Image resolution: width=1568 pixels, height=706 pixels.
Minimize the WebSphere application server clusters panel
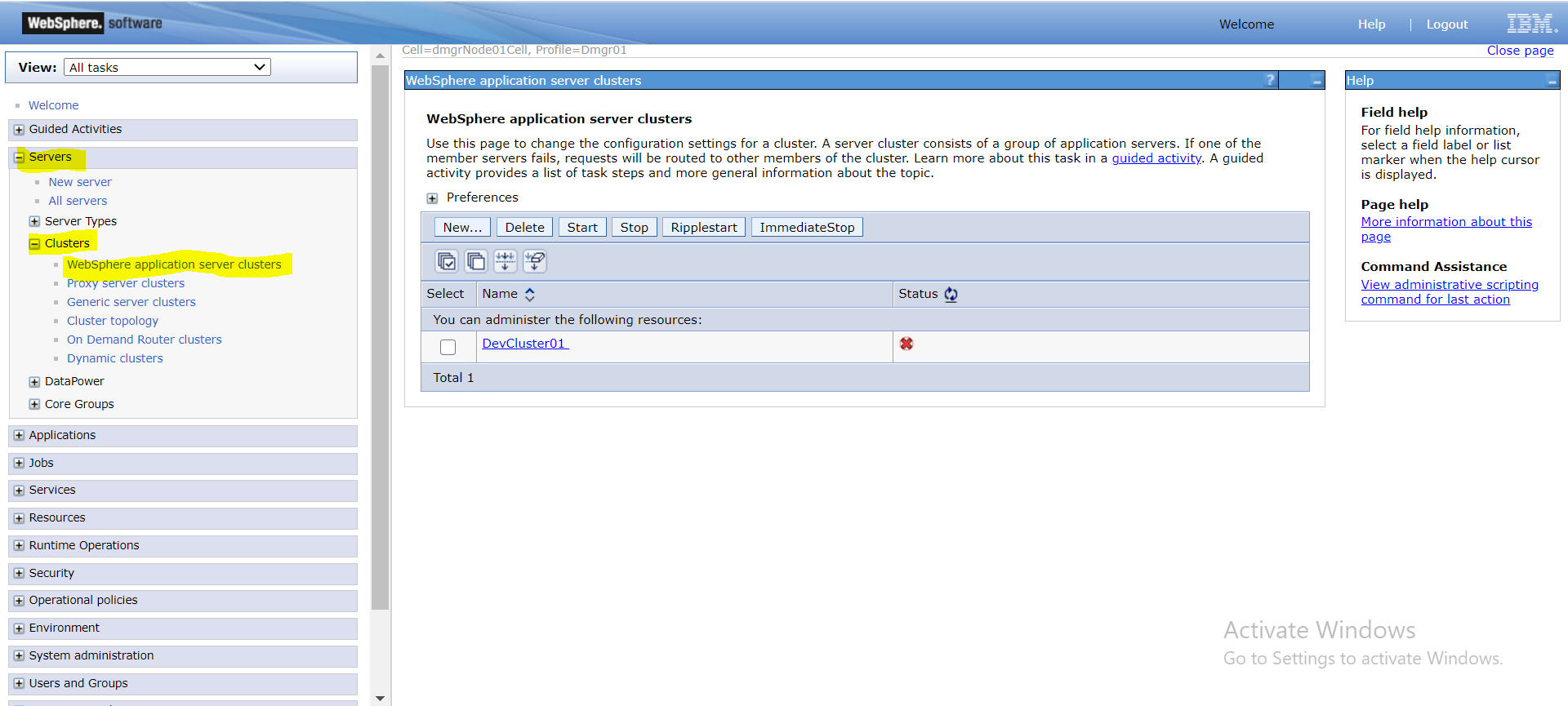pyautogui.click(x=1316, y=81)
